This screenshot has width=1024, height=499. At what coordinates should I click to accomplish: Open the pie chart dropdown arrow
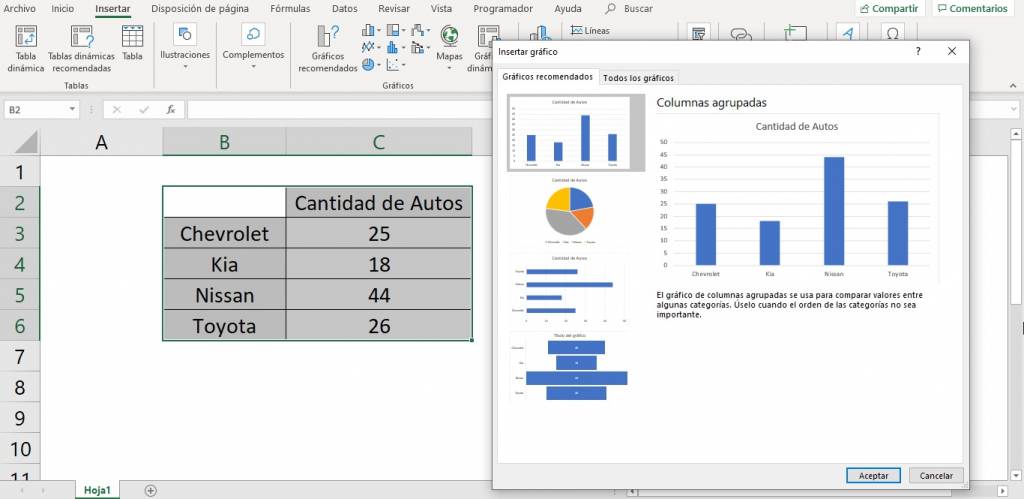379,65
